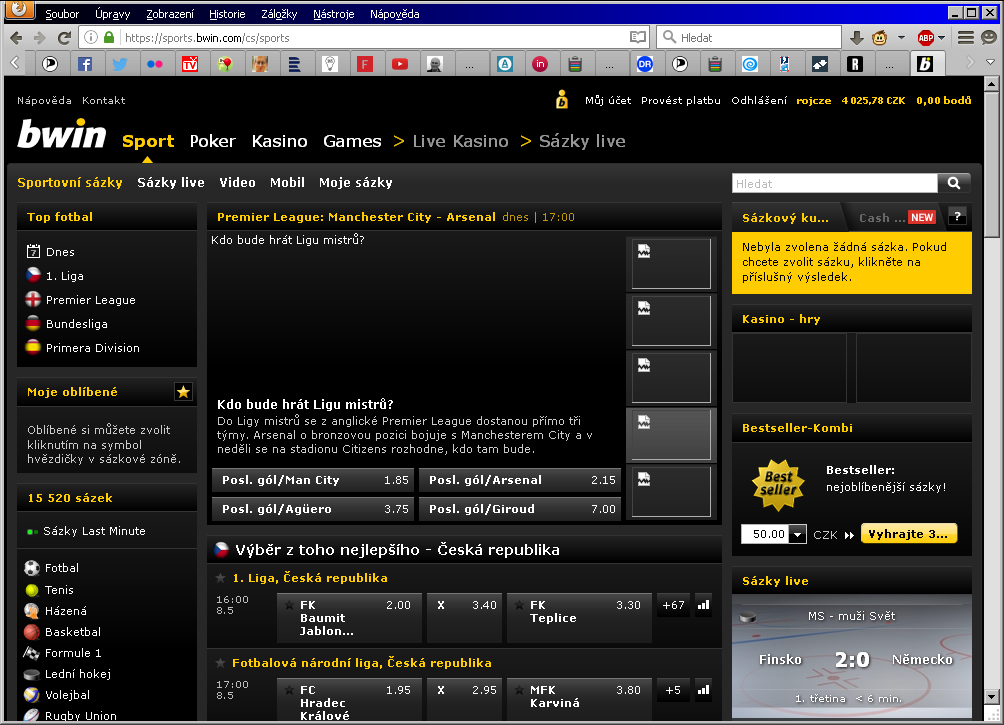Open the Flickr dots bookmark
The height and width of the screenshot is (725, 1004).
coord(155,63)
